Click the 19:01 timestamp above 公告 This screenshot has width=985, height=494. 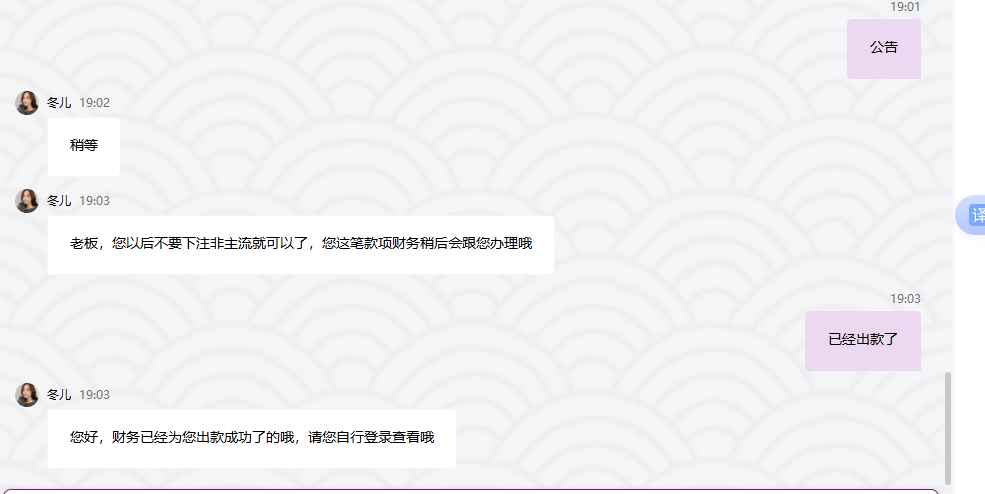click(905, 7)
